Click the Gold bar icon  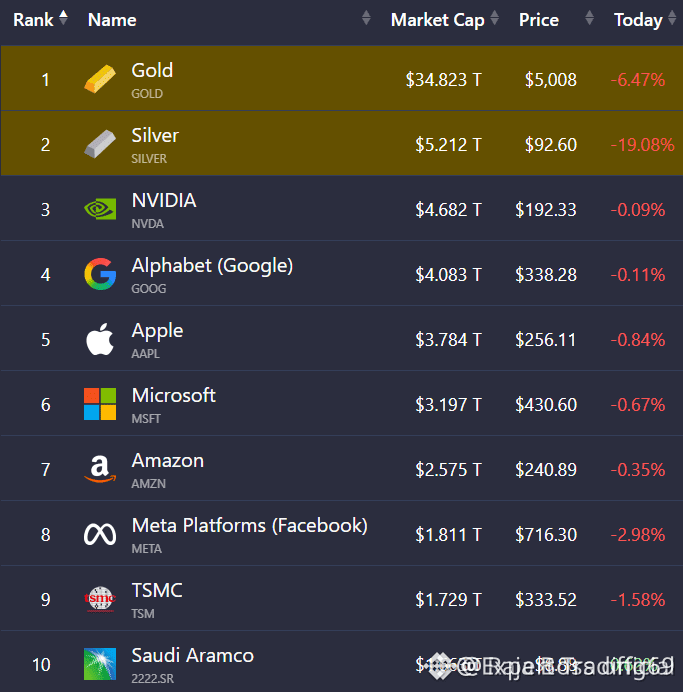coord(100,80)
